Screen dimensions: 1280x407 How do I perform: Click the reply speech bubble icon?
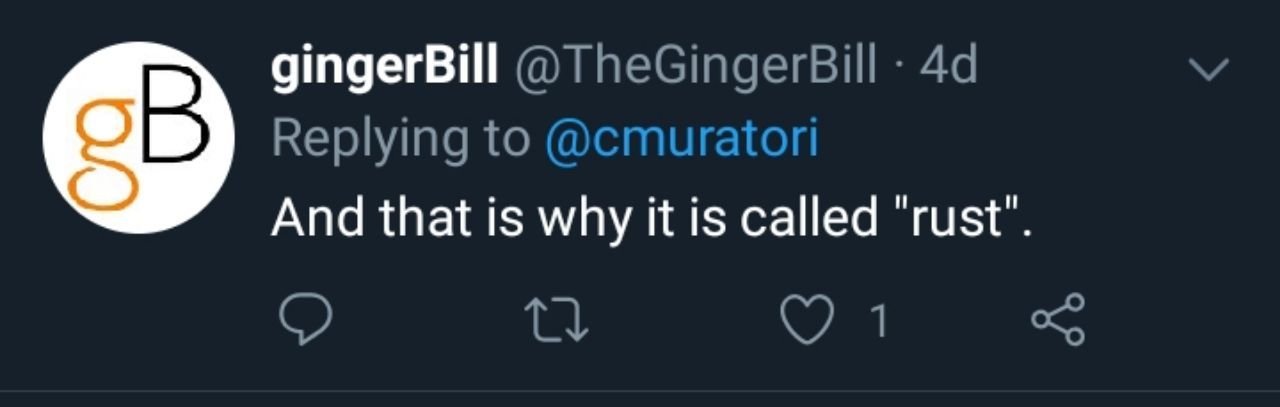point(304,321)
